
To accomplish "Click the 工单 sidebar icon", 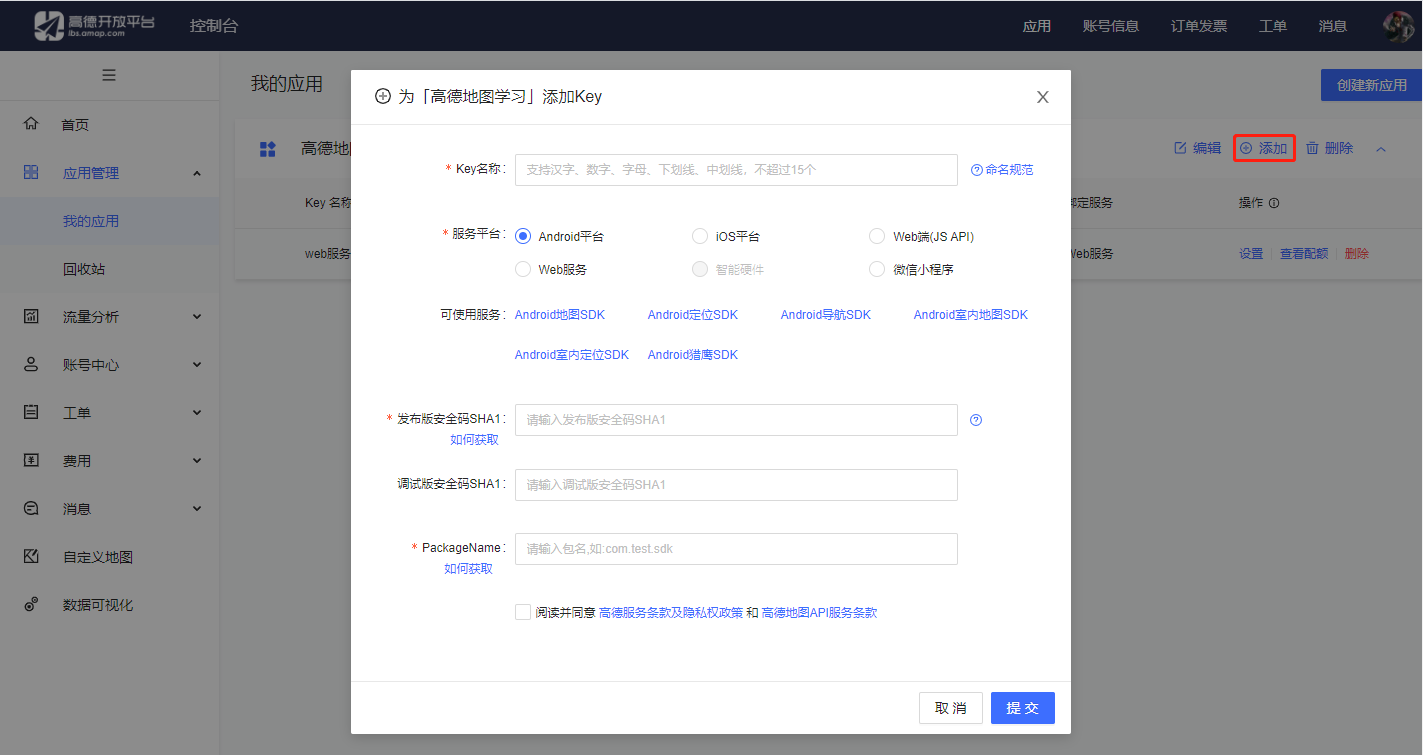I will [31, 412].
